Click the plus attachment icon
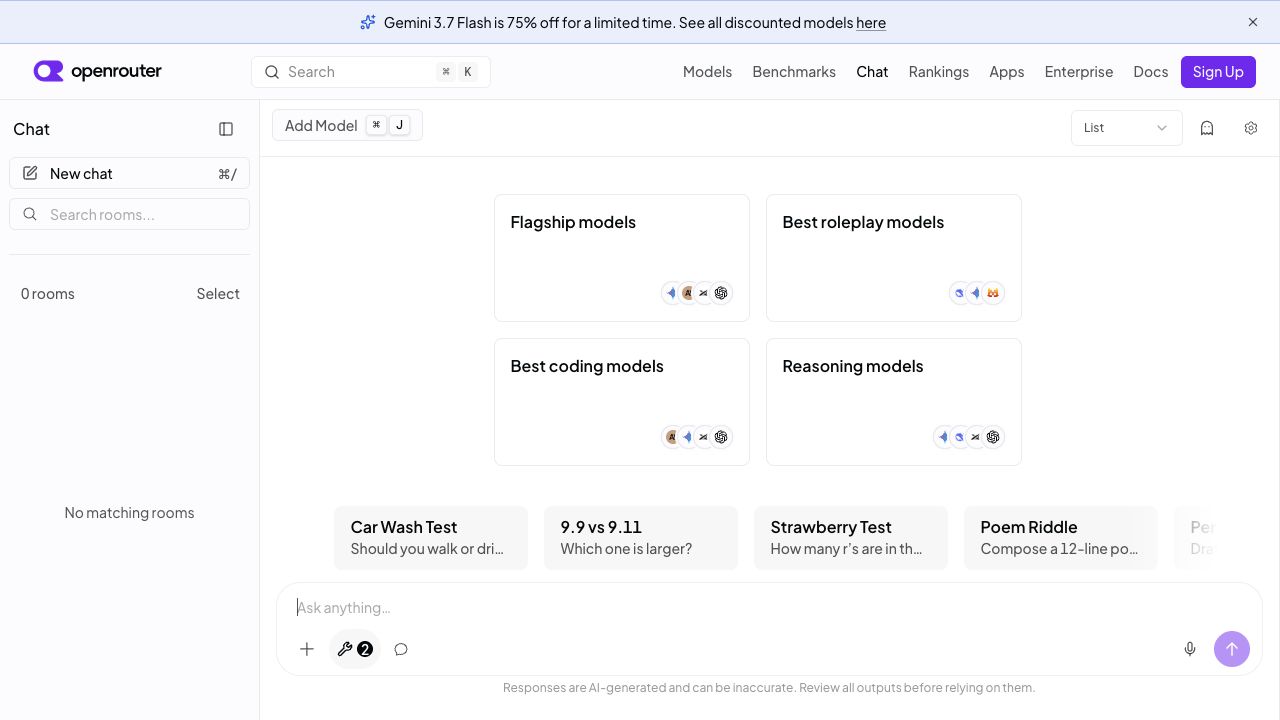The width and height of the screenshot is (1280, 720). coord(307,649)
